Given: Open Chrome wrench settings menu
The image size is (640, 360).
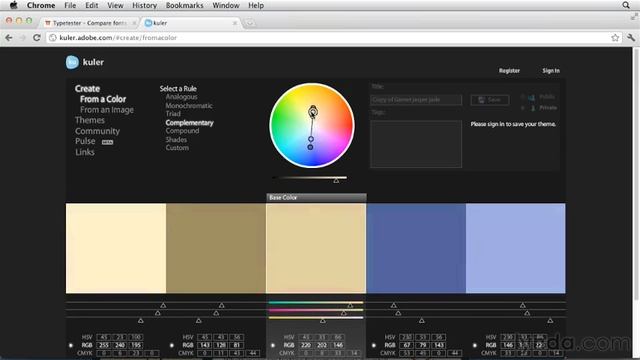Looking at the screenshot, I should coord(631,38).
